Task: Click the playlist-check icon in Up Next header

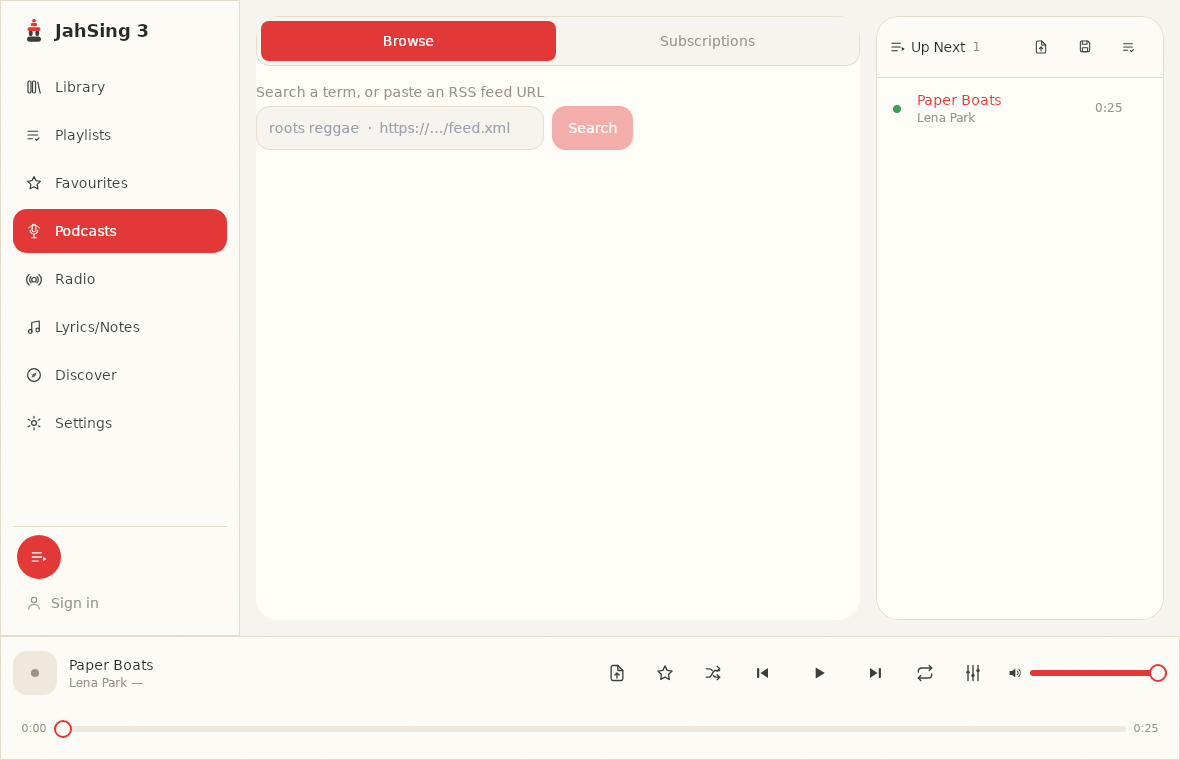Action: click(1128, 47)
